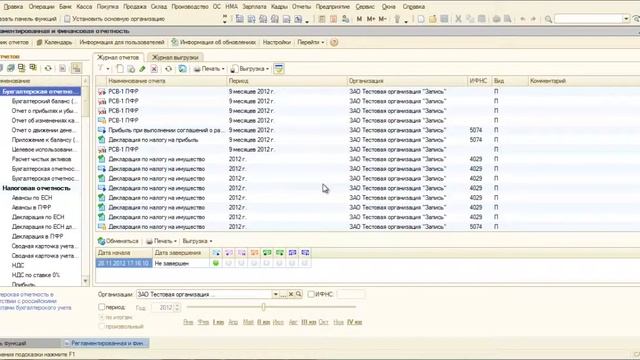Click the Календарь icon button
The height and width of the screenshot is (360, 640).
(x=54, y=42)
